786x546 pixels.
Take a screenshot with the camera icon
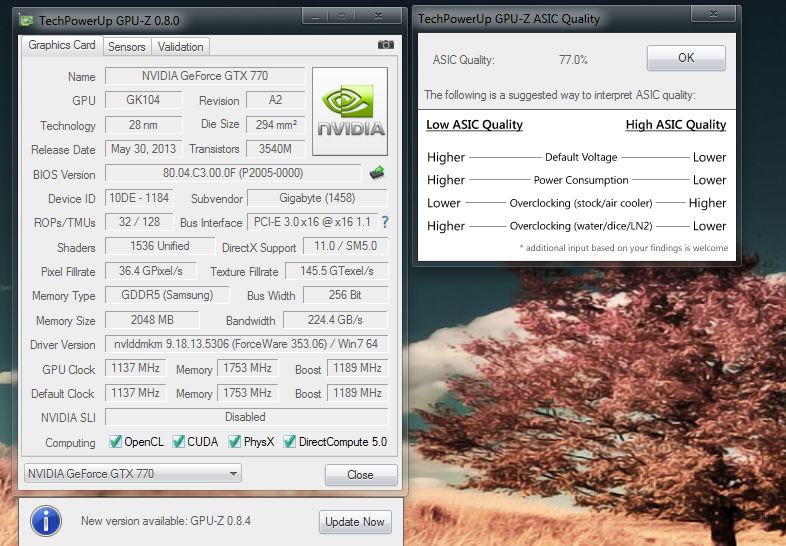(x=385, y=45)
